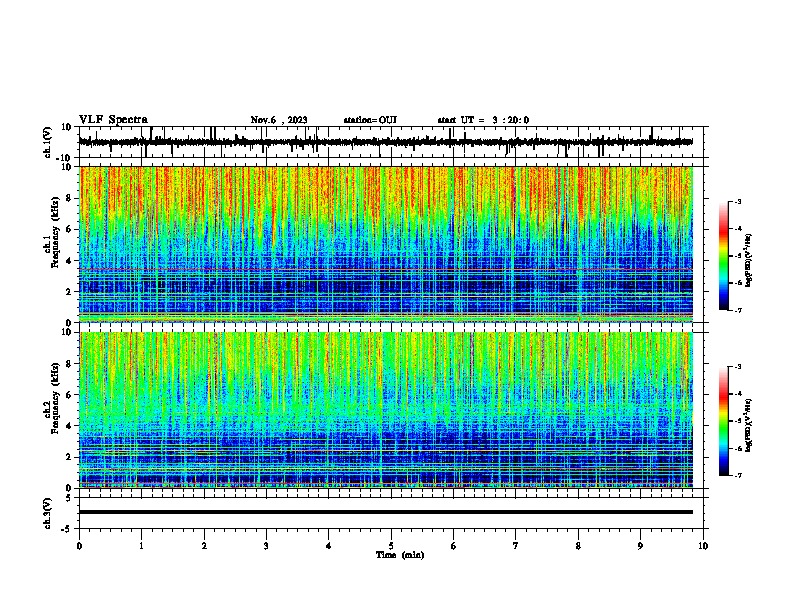
Task: Click the ch.1 spectrogram color bar
Action: pyautogui.click(x=724, y=256)
